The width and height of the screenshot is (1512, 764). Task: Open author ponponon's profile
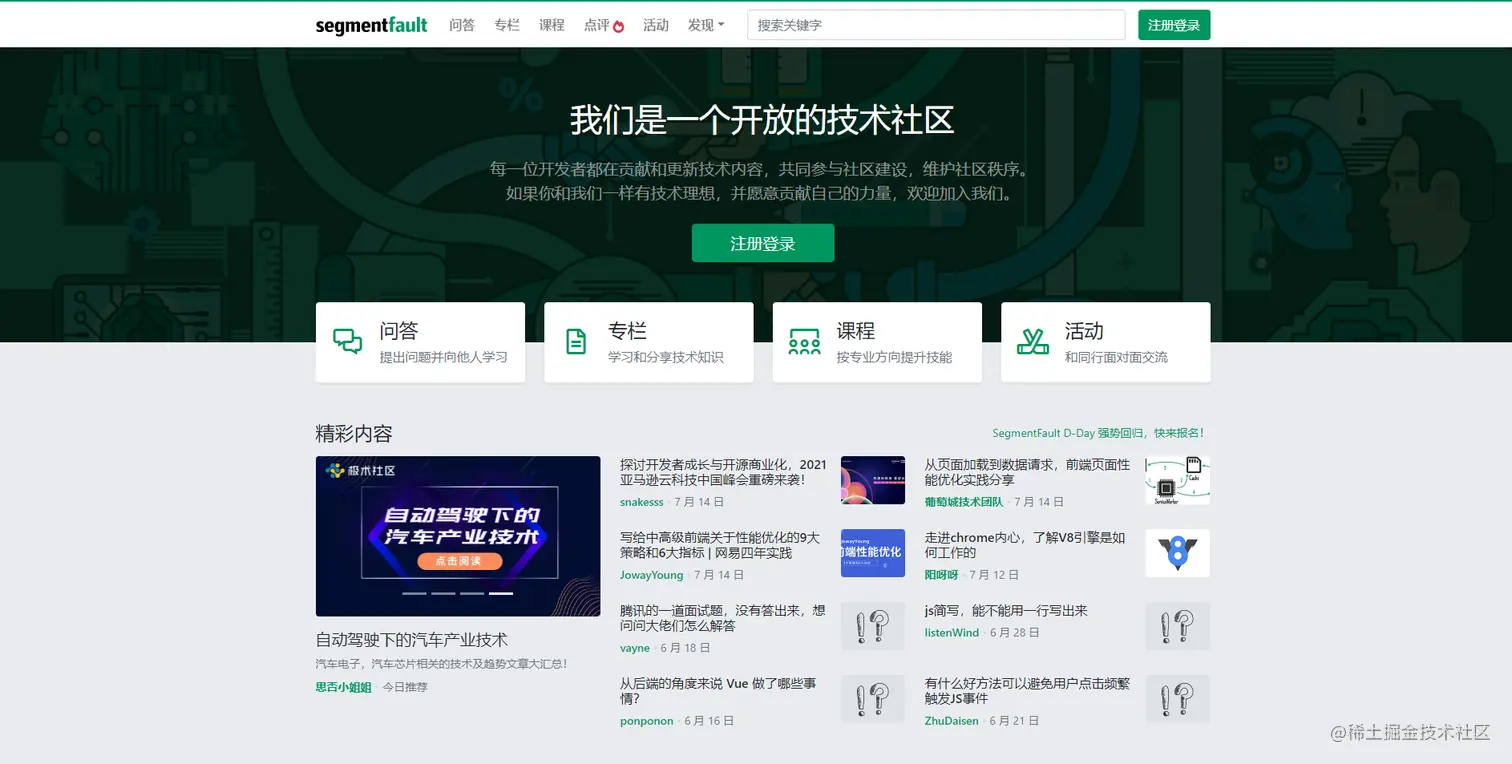click(x=647, y=721)
